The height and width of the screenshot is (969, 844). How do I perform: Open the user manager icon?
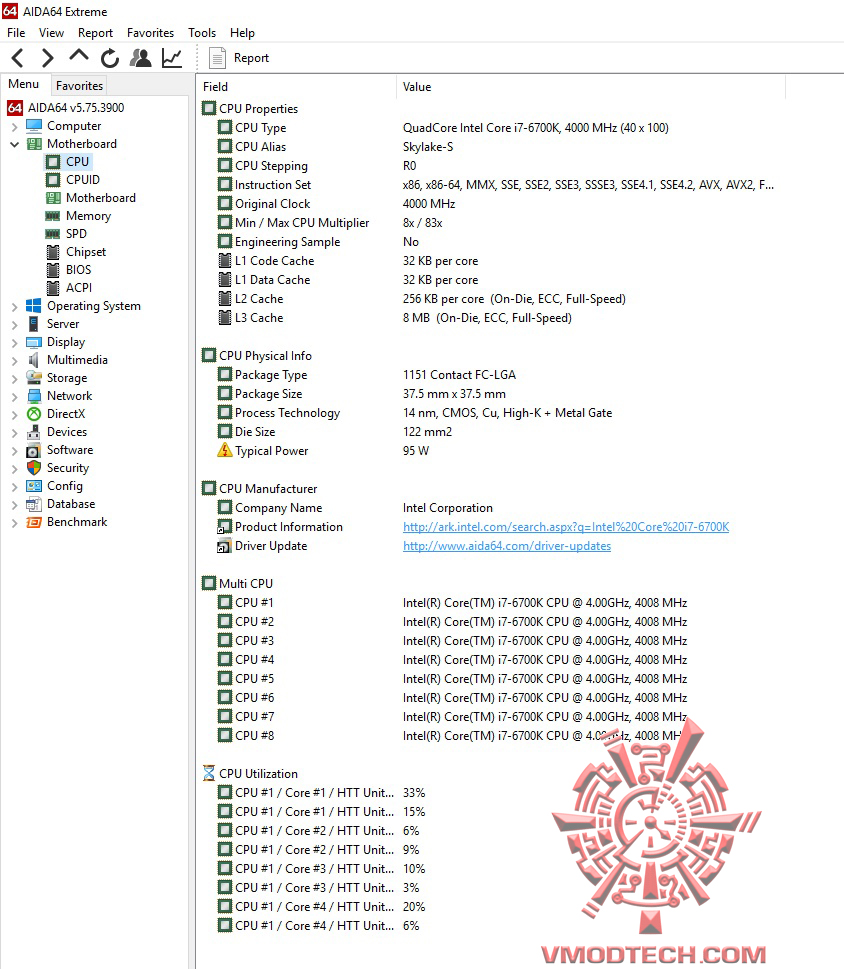coord(140,57)
